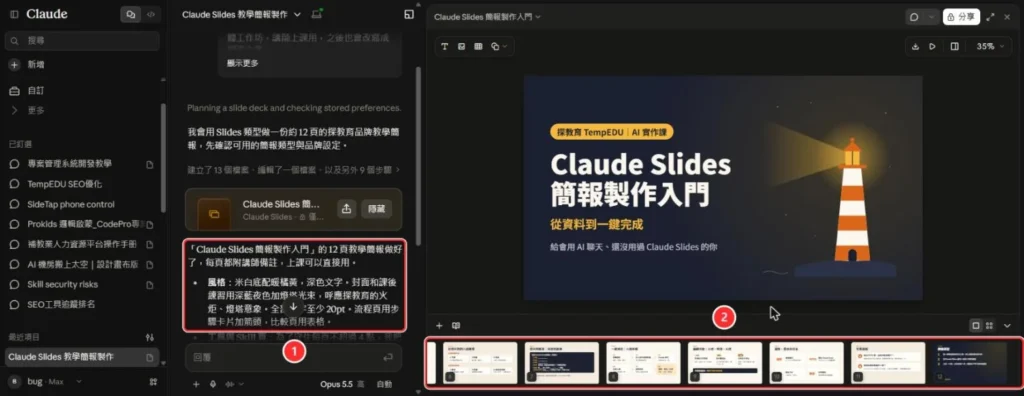Image resolution: width=1024 pixels, height=396 pixels.
Task: Click the document icon beside AI 機房搬上太空
Action: point(150,265)
